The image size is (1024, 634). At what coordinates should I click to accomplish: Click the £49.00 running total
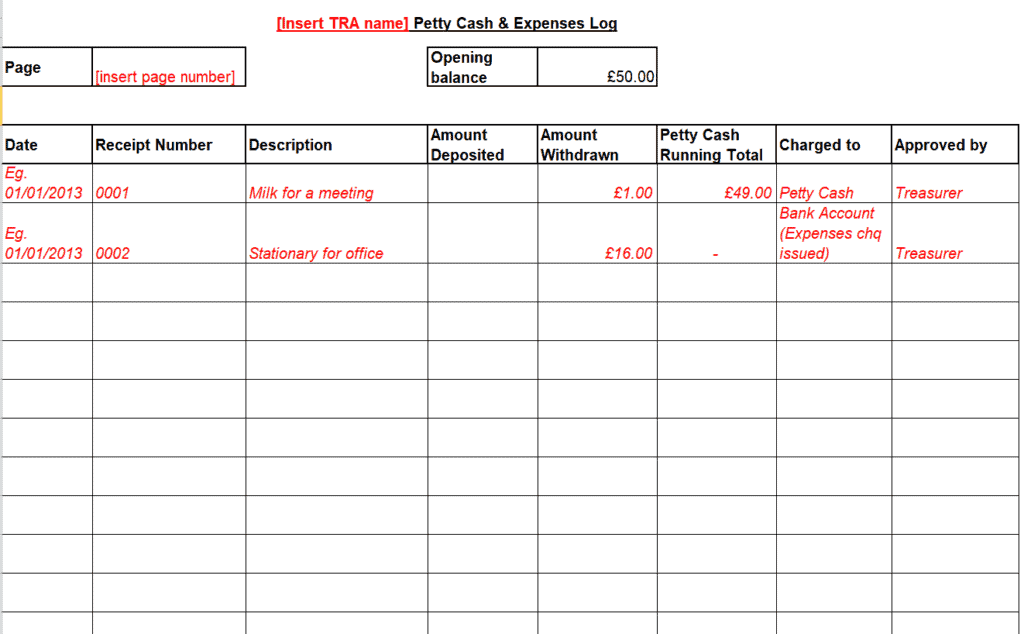[x=716, y=183]
